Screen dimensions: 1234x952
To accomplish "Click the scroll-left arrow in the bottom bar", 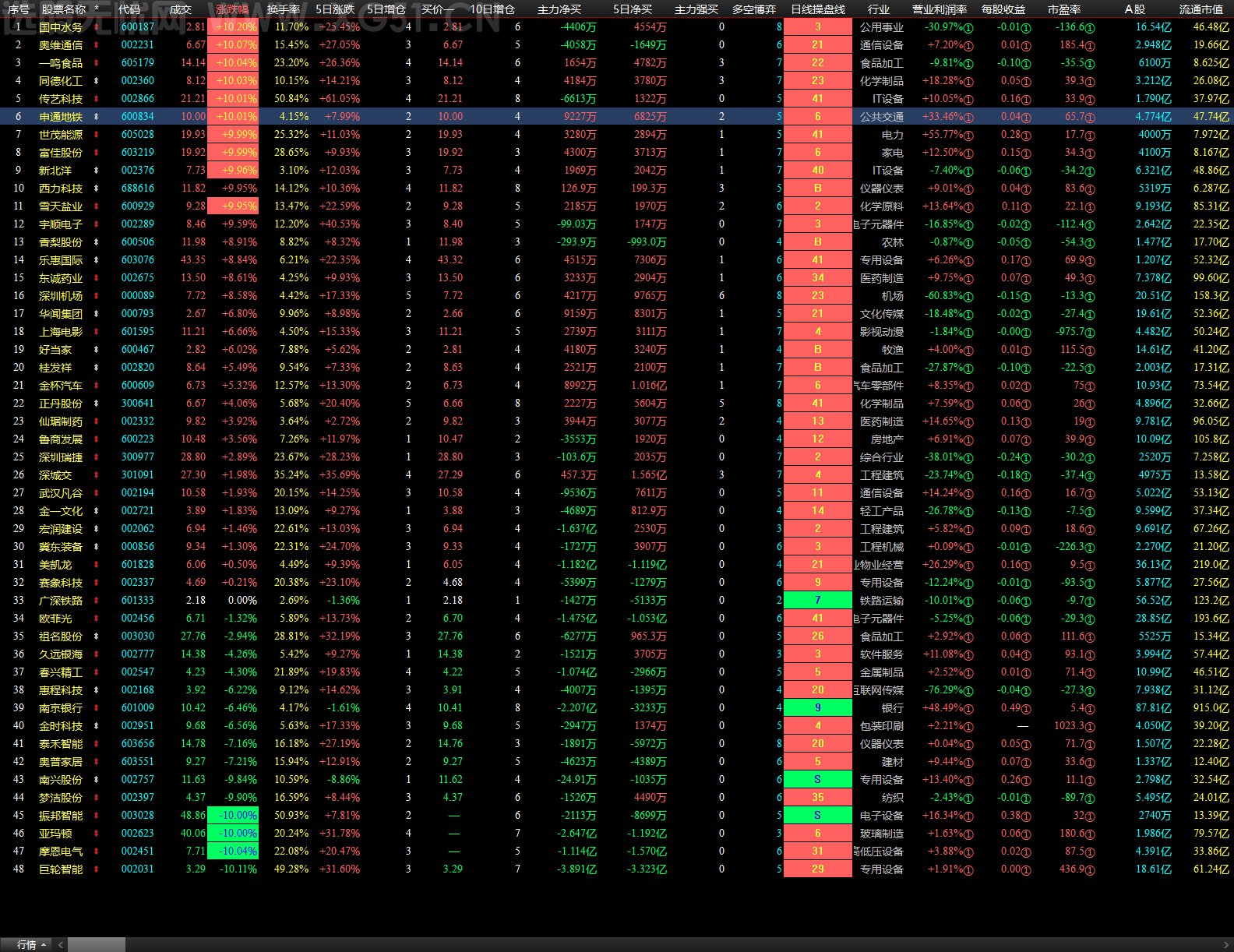I will (x=61, y=944).
